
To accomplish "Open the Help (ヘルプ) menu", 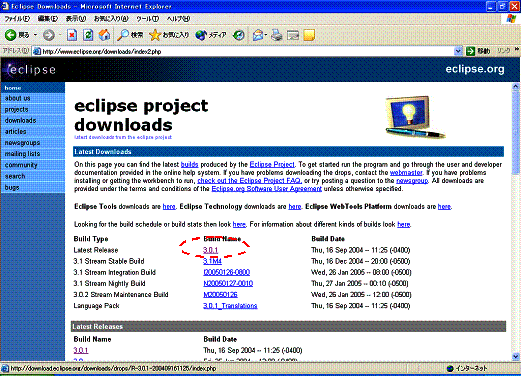I will [x=178, y=19].
